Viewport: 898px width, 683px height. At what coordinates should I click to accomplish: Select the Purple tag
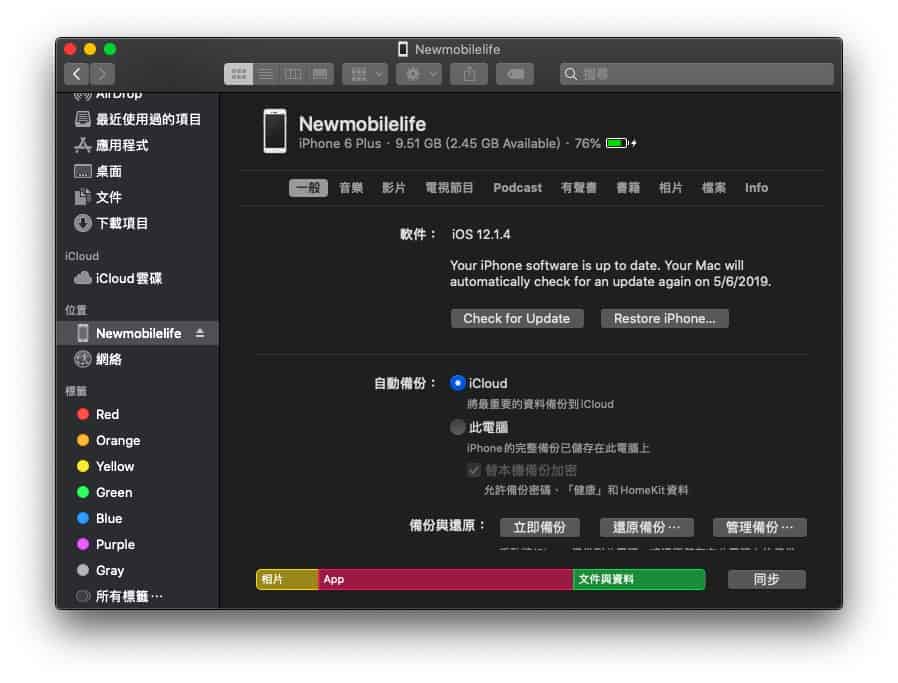coord(106,544)
